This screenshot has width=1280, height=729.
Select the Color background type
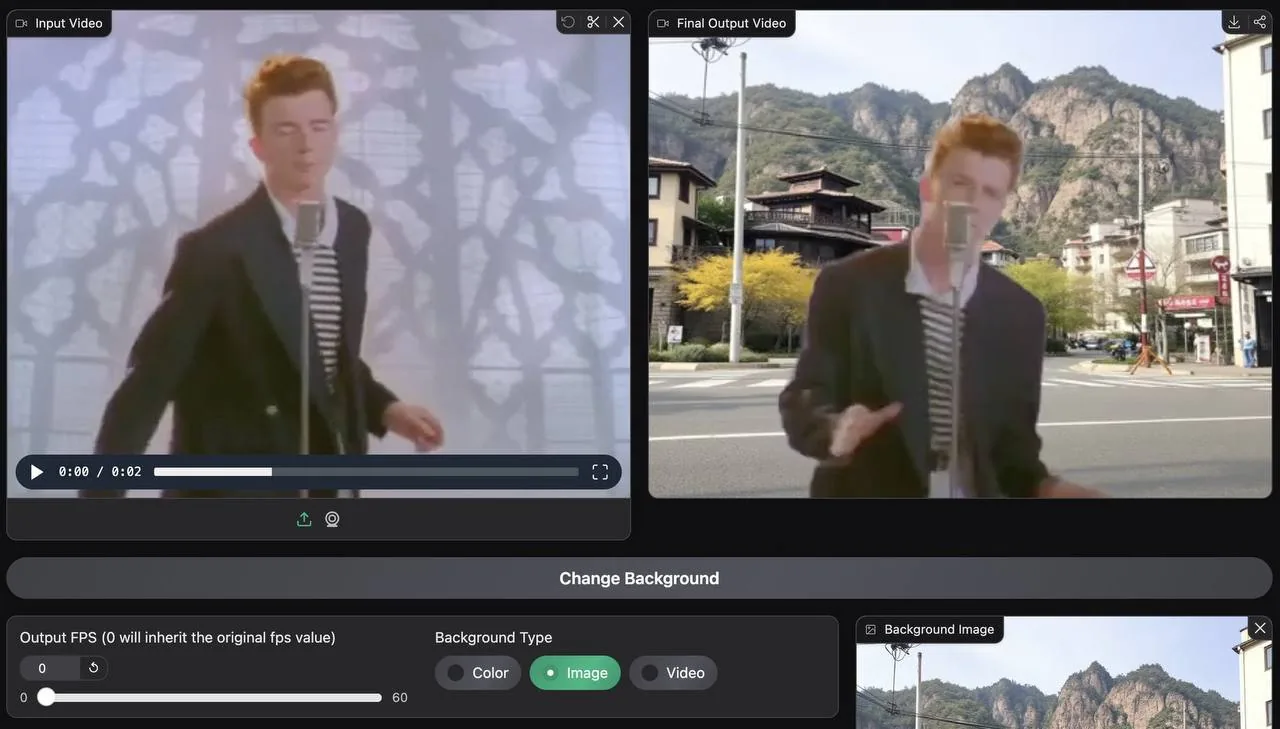click(478, 673)
